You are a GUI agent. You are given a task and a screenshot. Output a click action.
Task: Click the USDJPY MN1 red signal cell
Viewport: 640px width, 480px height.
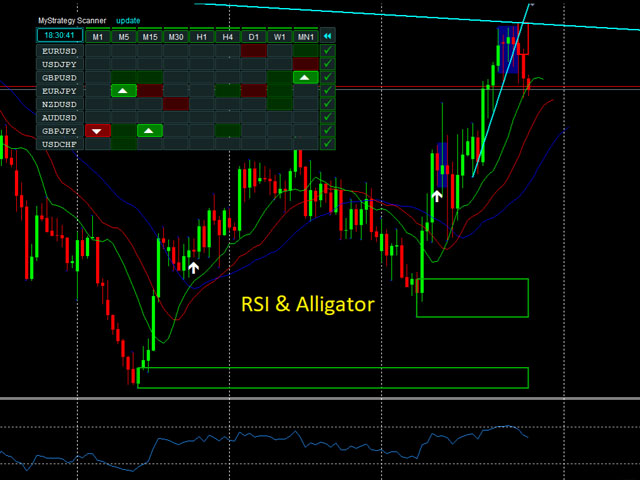(x=305, y=64)
